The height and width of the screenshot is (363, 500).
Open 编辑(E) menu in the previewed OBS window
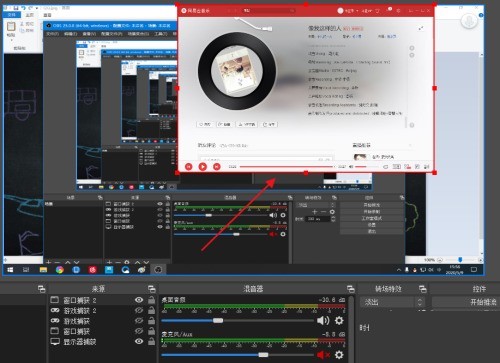tap(71, 34)
